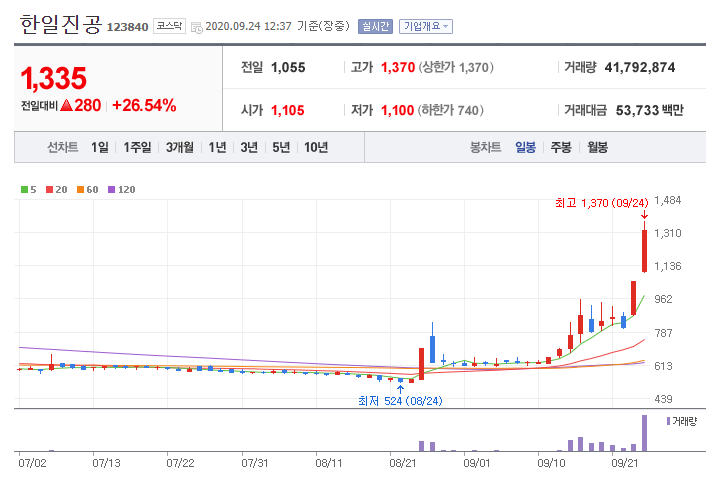Click the 코스닥 market badge
The height and width of the screenshot is (484, 706).
pyautogui.click(x=167, y=26)
